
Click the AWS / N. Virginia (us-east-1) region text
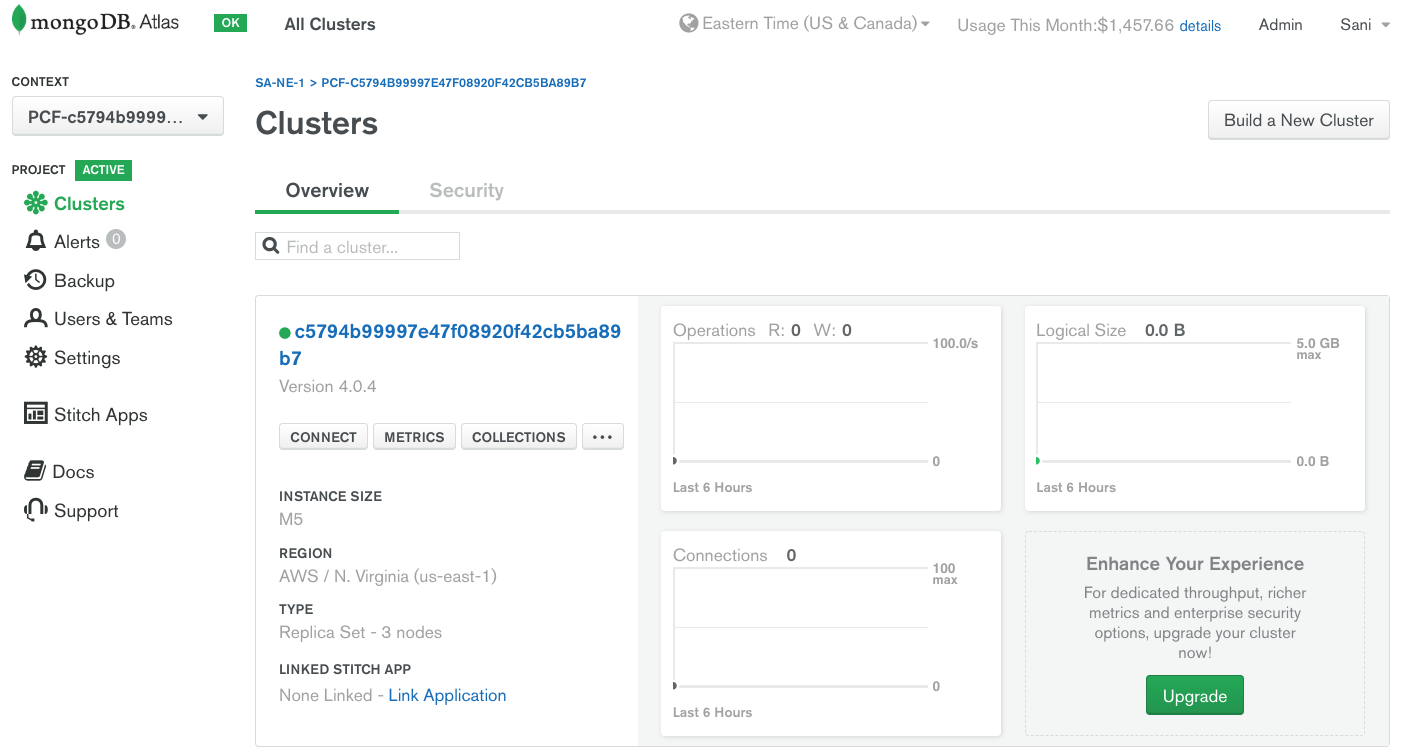coord(388,576)
